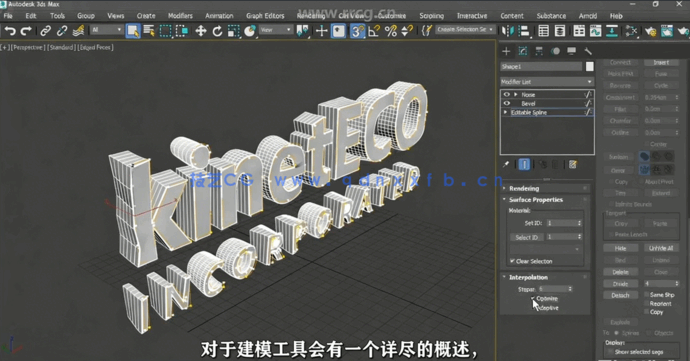The height and width of the screenshot is (361, 690).
Task: Collapse the Surface Properties rollout
Action: [536, 199]
